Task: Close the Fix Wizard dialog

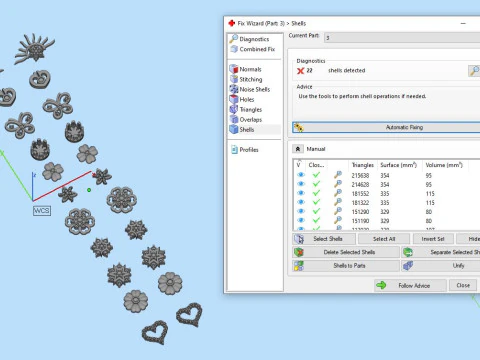Action: pyautogui.click(x=463, y=285)
